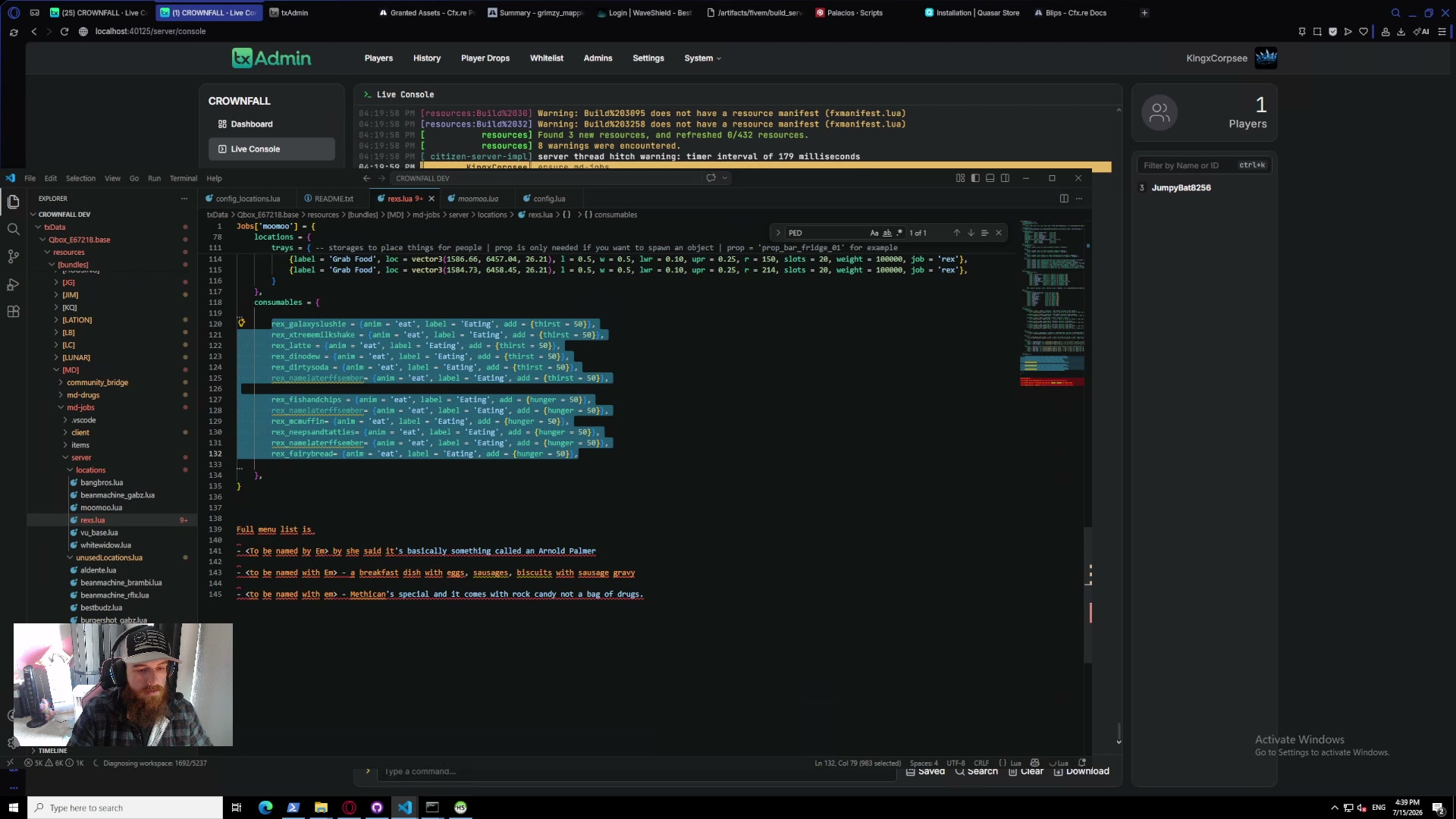Click the Windows Start button

click(x=13, y=808)
